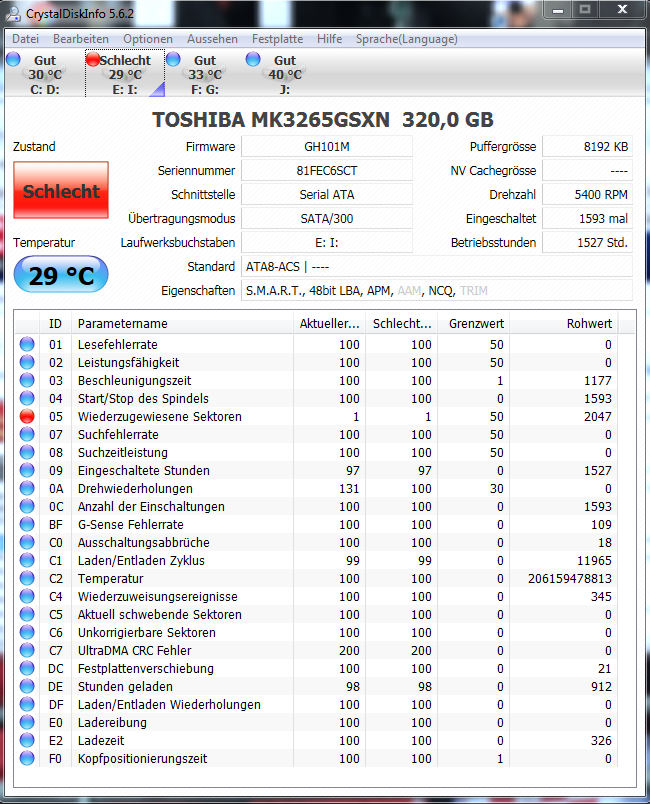Click the status icon for Leistungsfähigkeit row
This screenshot has height=804, width=650.
coord(27,362)
